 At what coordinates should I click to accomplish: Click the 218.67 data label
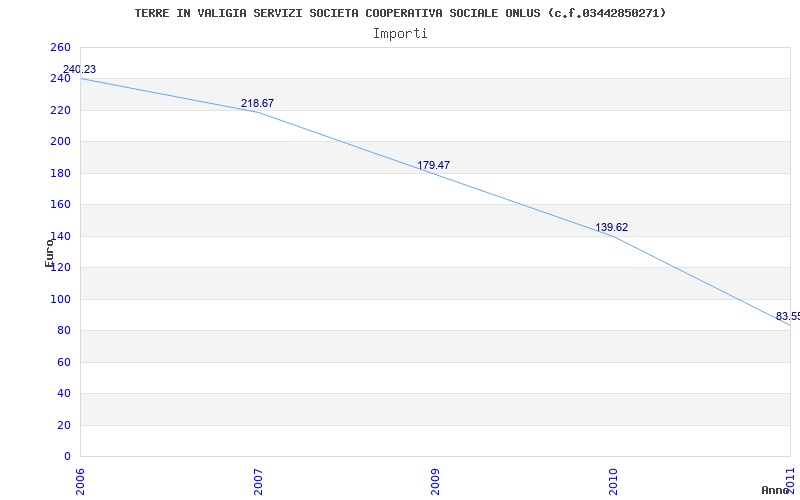tap(257, 103)
